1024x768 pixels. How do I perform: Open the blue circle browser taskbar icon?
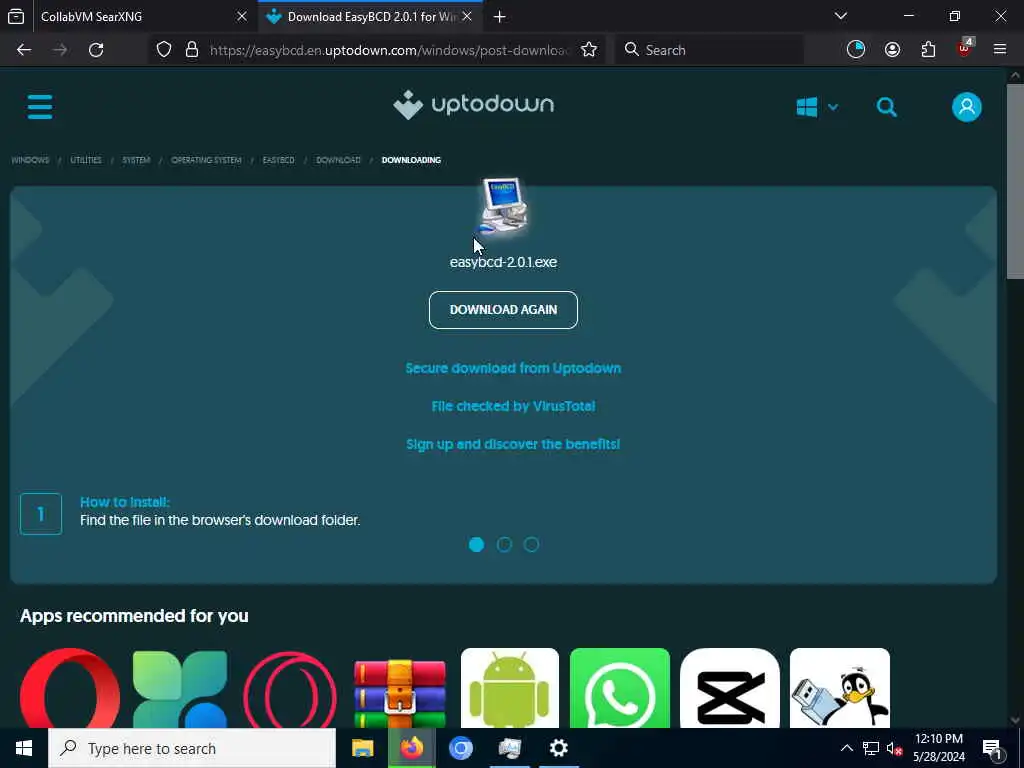tap(461, 748)
